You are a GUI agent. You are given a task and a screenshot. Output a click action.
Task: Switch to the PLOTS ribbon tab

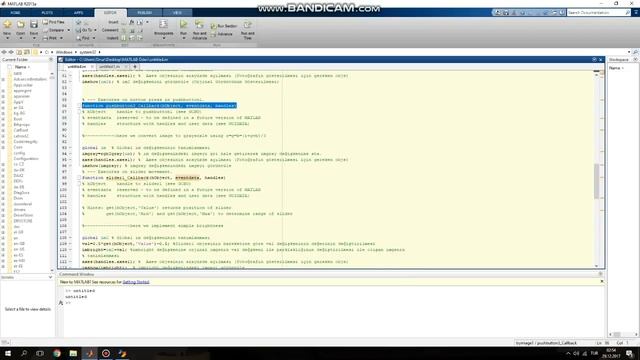(x=47, y=13)
